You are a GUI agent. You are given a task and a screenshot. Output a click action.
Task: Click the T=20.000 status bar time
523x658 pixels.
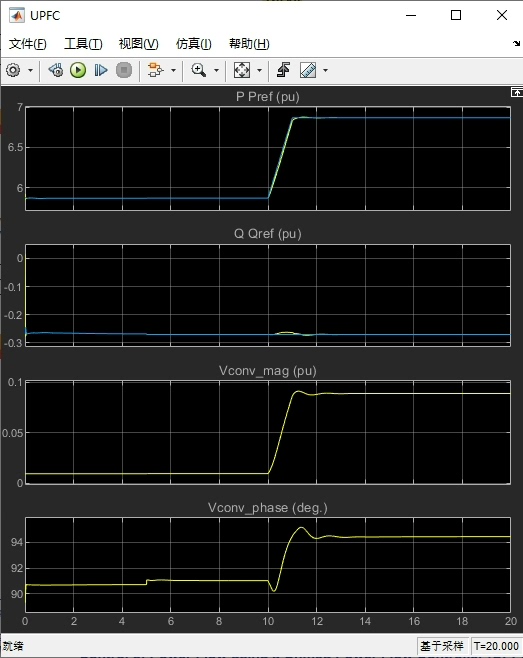tap(496, 646)
